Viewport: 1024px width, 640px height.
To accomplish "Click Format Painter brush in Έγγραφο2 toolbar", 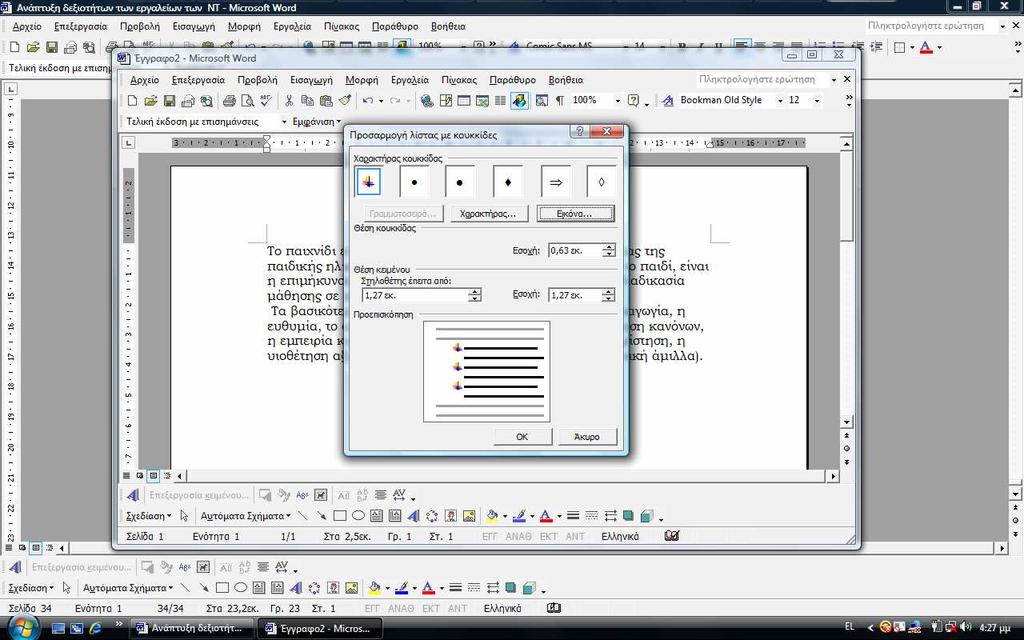I will 344,101.
